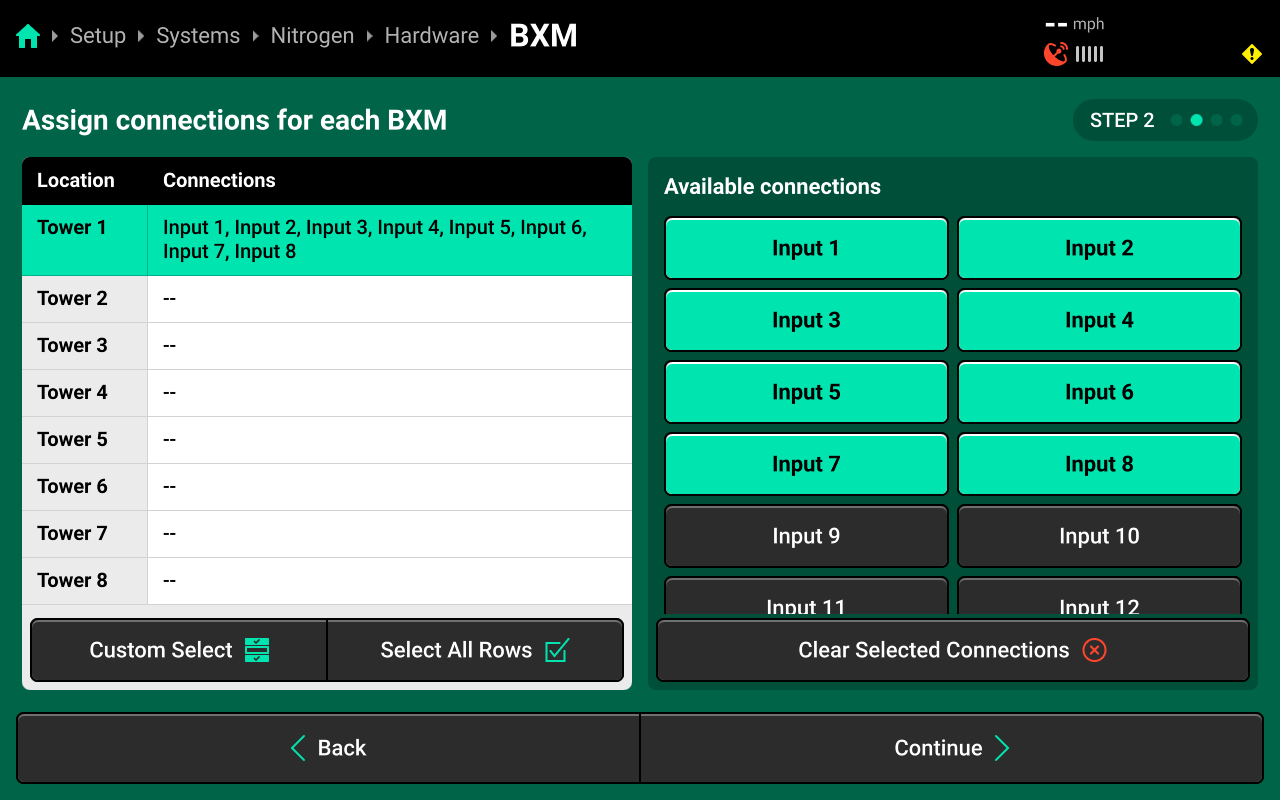Select the Tower 2 row
Screen dimensions: 1280x800
tap(327, 299)
